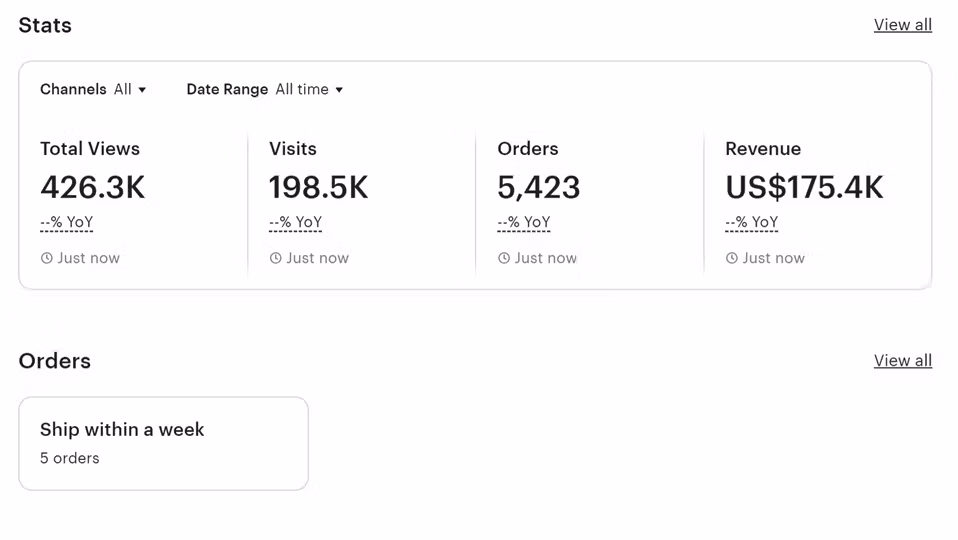Open View all link for Orders
This screenshot has height=540, width=958.
pos(902,361)
